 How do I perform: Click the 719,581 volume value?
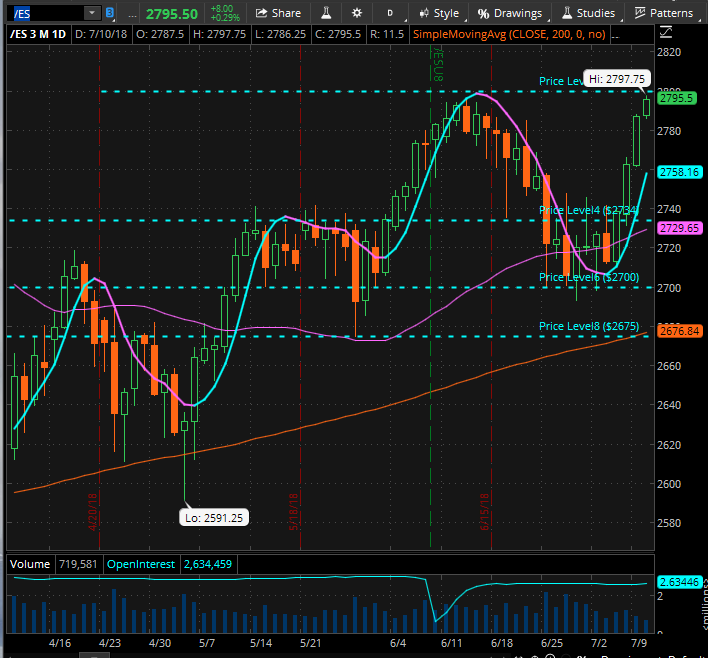78,564
